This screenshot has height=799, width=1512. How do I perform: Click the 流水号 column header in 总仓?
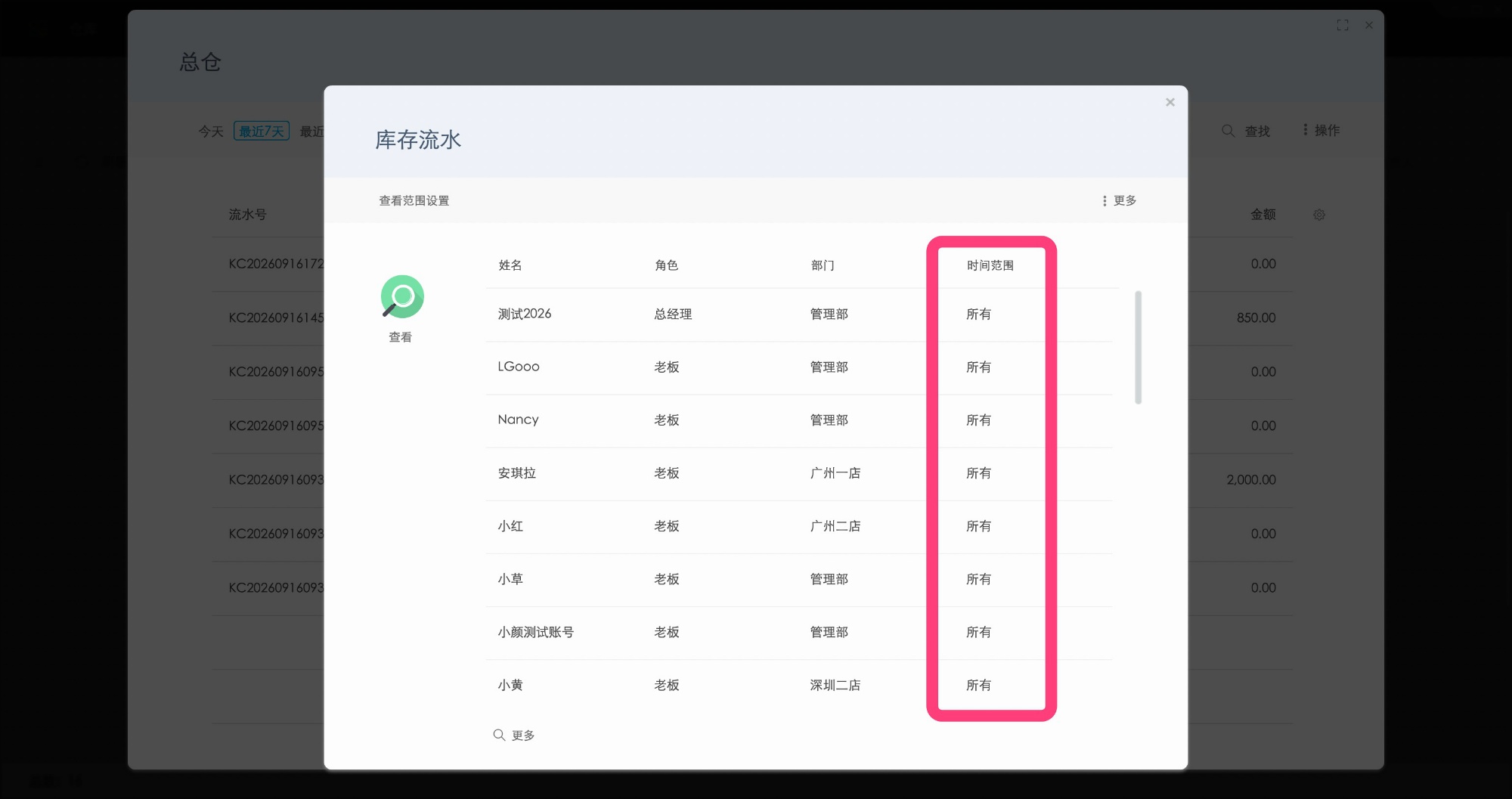pyautogui.click(x=248, y=215)
